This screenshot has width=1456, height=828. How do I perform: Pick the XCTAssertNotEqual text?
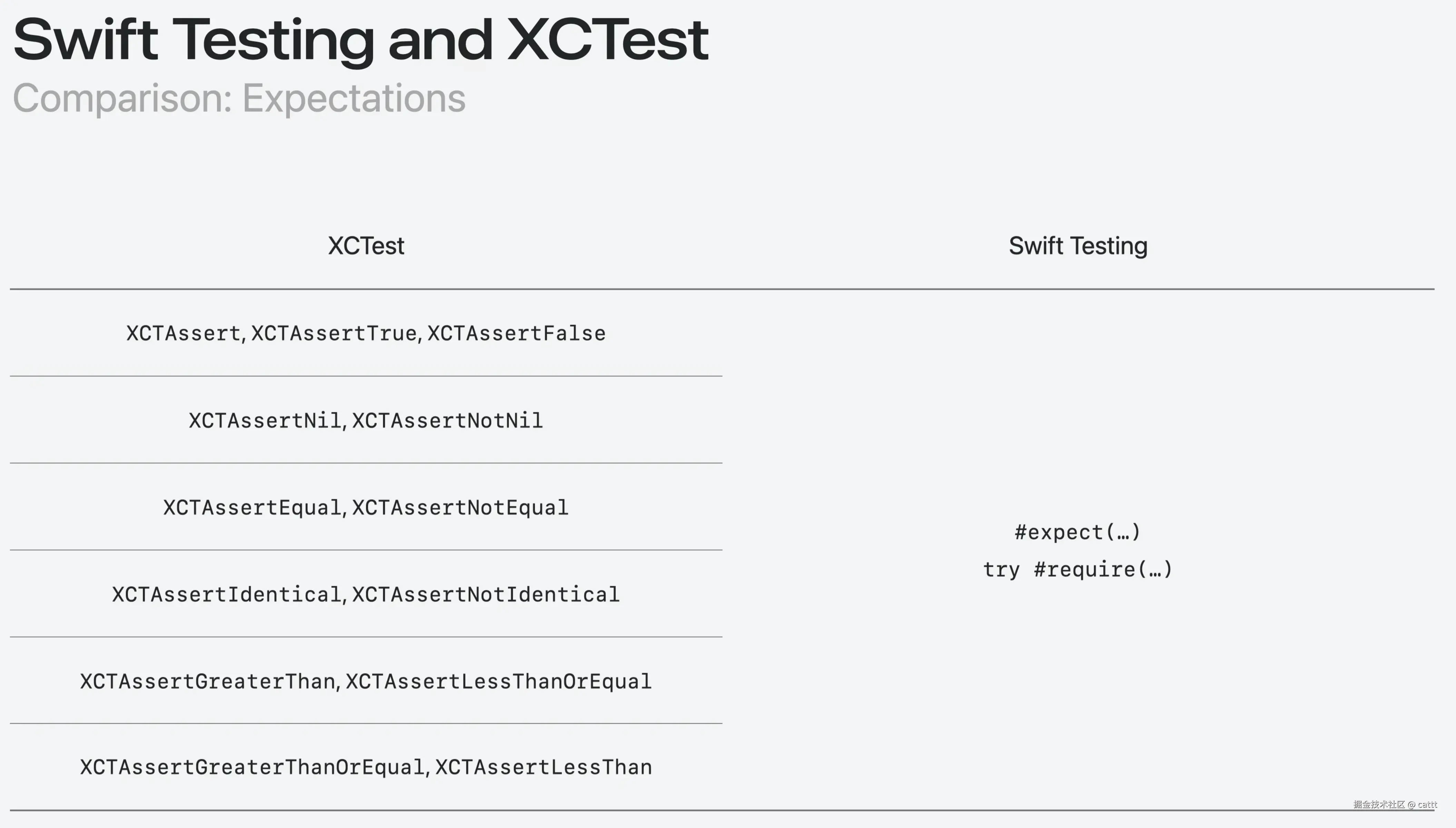[x=460, y=508]
